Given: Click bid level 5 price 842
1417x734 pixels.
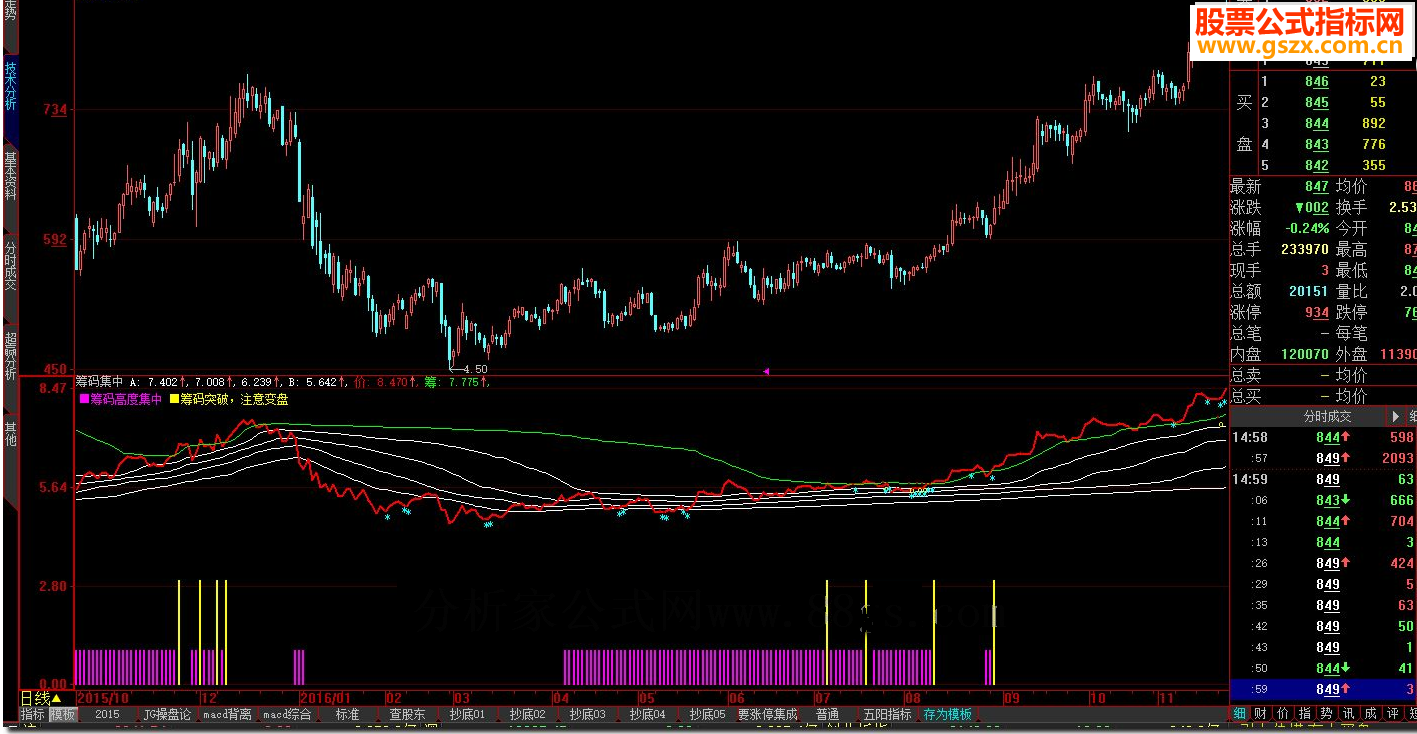Looking at the screenshot, I should [x=1317, y=166].
